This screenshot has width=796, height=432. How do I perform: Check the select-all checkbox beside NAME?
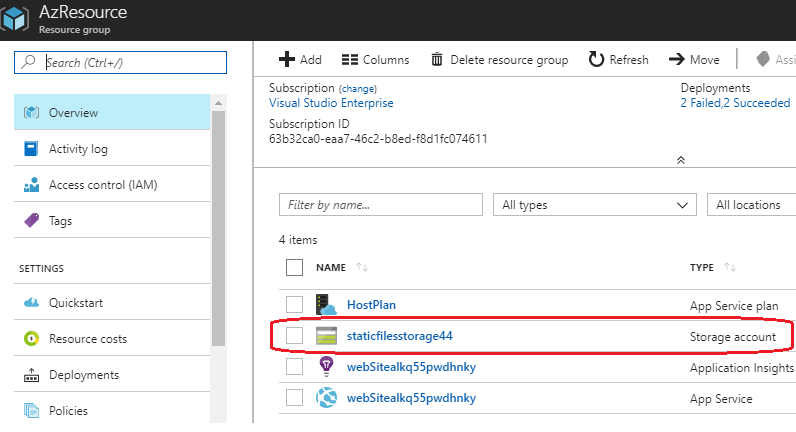coord(294,267)
